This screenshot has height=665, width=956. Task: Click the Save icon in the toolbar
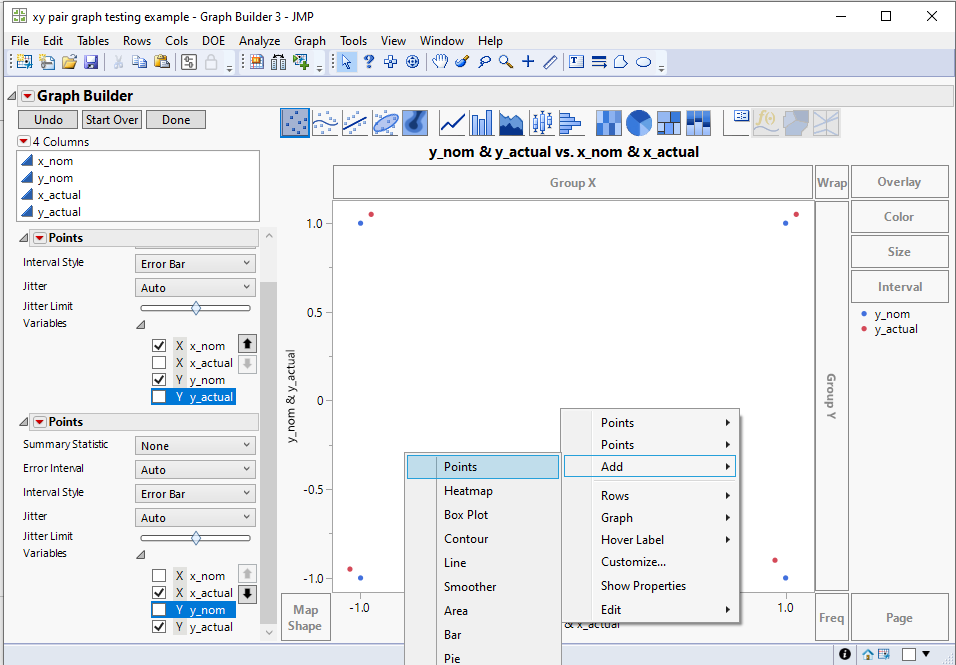[x=91, y=62]
